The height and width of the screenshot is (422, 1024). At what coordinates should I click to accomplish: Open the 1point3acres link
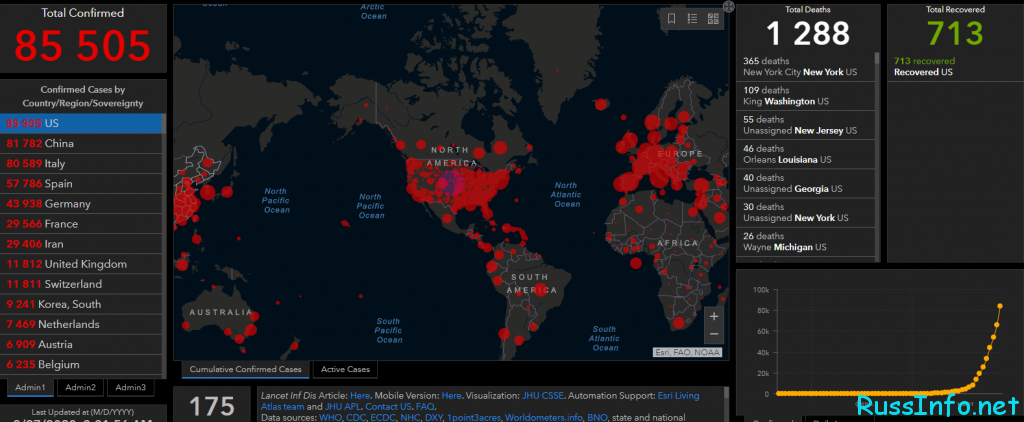pyautogui.click(x=474, y=417)
